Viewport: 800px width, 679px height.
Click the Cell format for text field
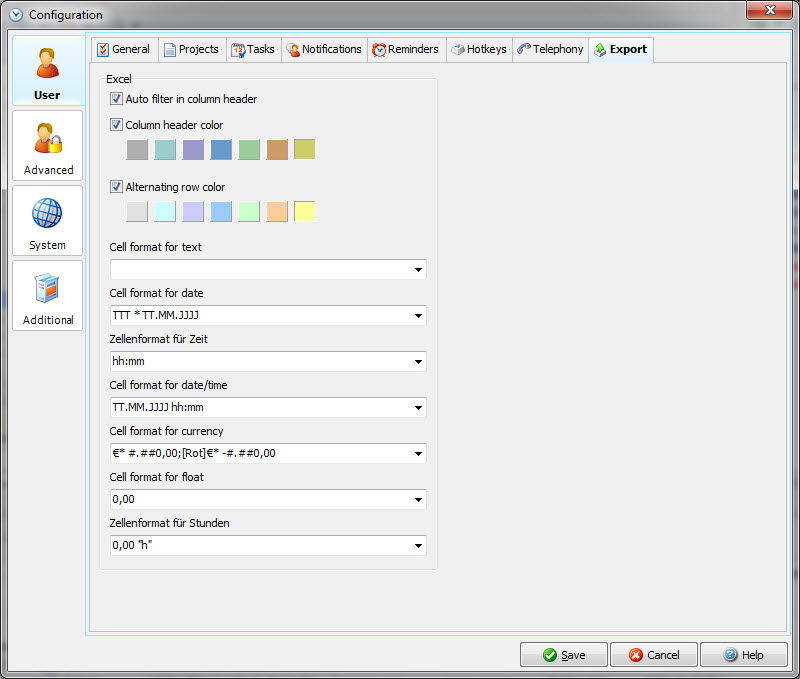(x=260, y=270)
